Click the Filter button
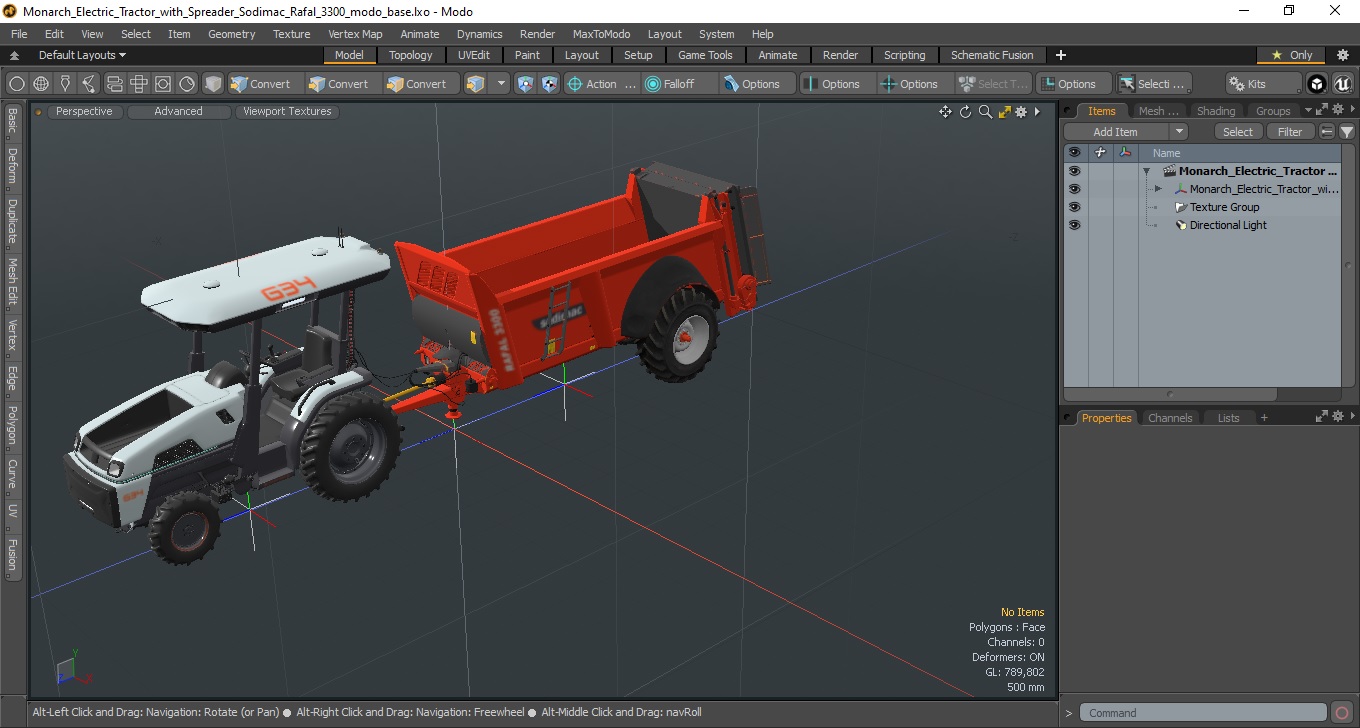Screen dimensions: 1360x728 [x=1291, y=132]
